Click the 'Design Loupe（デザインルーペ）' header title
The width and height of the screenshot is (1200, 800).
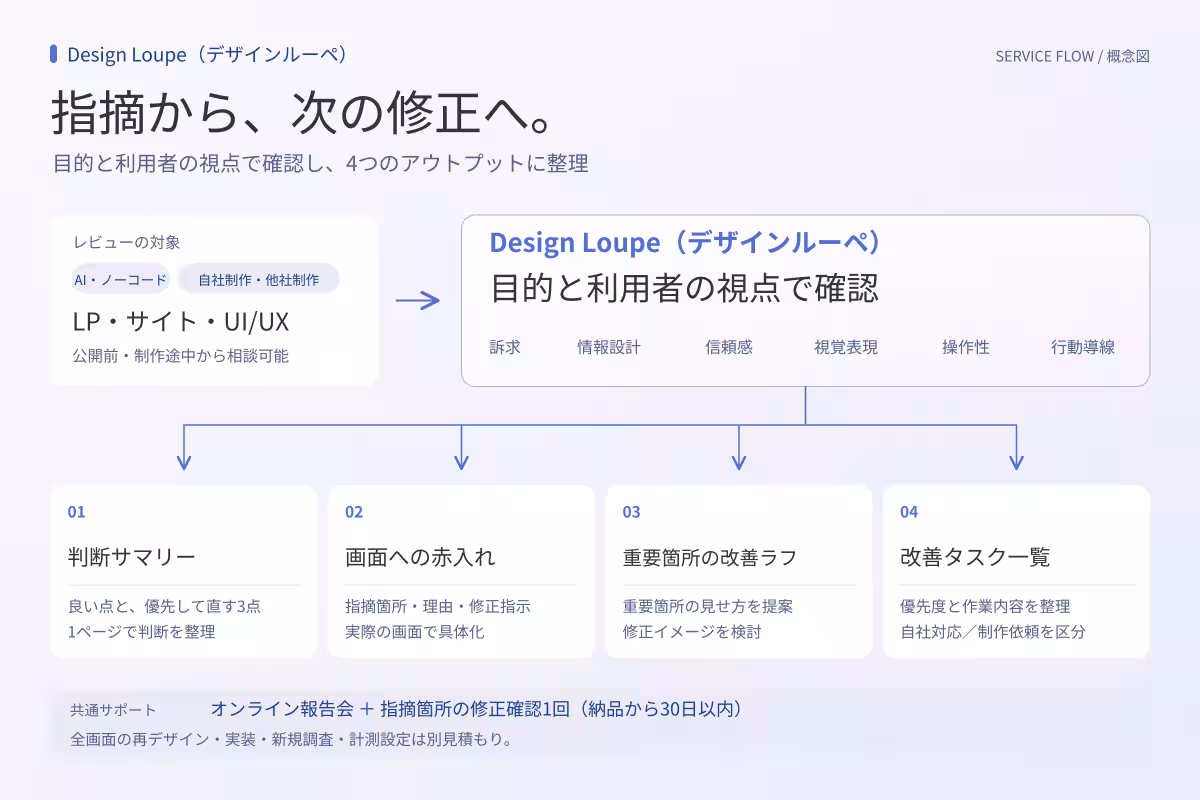click(x=208, y=55)
